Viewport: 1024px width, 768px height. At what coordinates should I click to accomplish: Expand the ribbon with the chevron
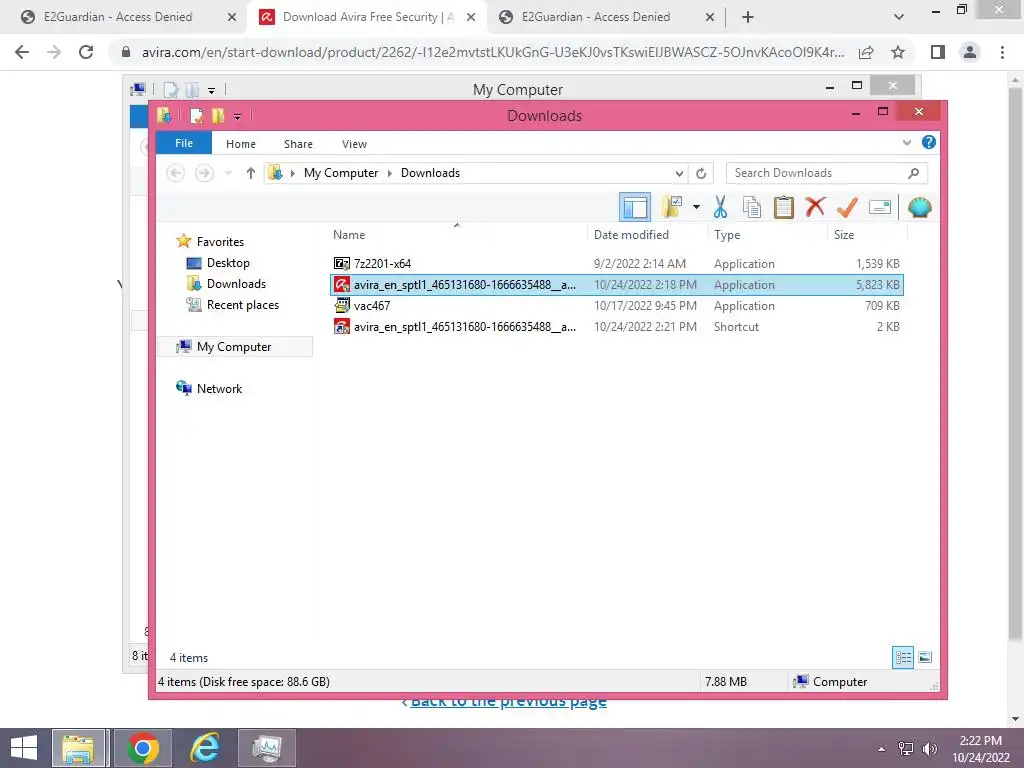point(906,142)
